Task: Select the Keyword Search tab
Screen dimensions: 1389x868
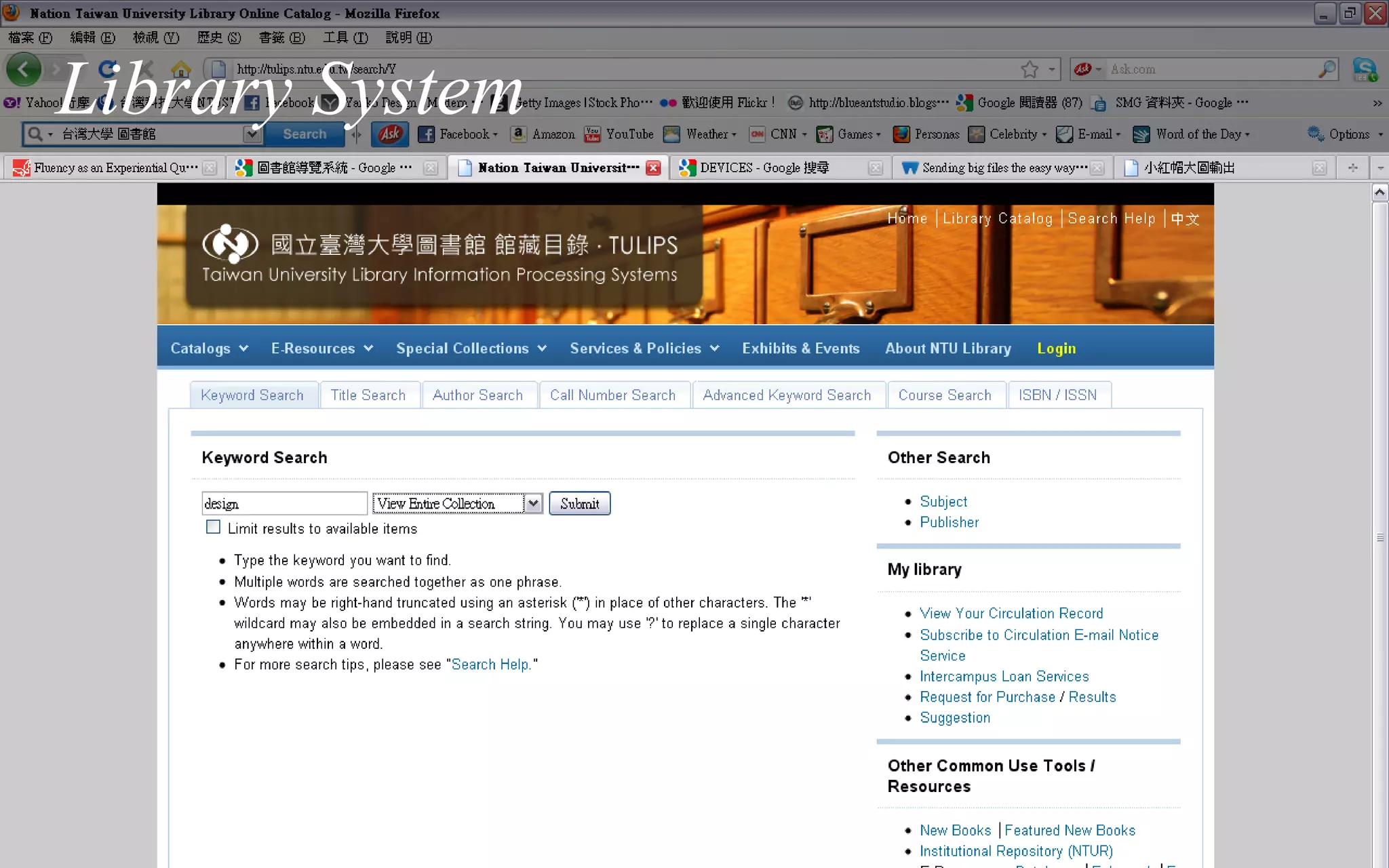Action: [x=252, y=395]
